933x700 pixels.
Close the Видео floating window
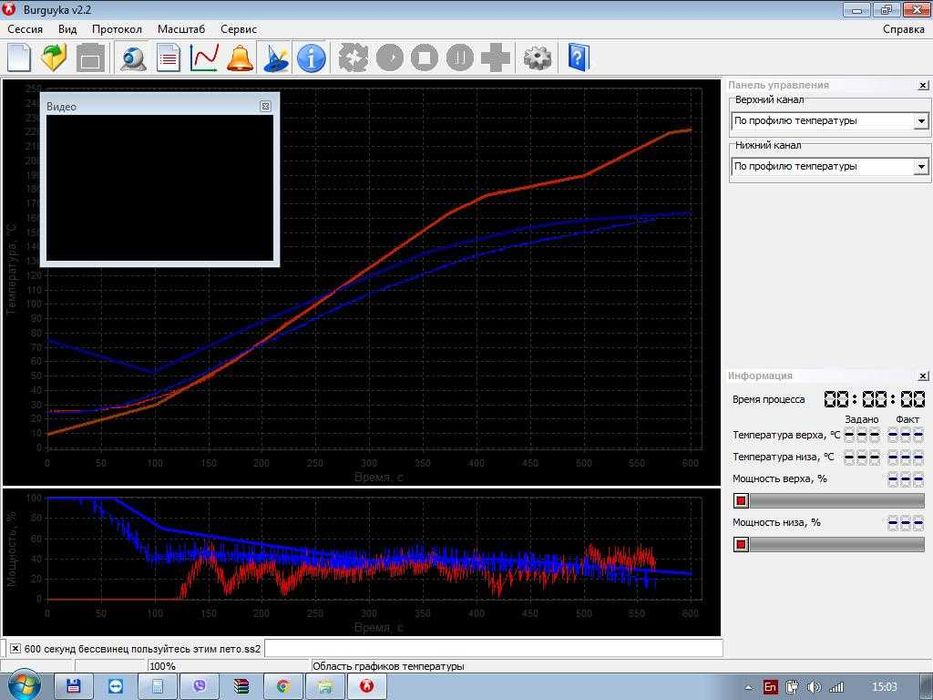[265, 106]
